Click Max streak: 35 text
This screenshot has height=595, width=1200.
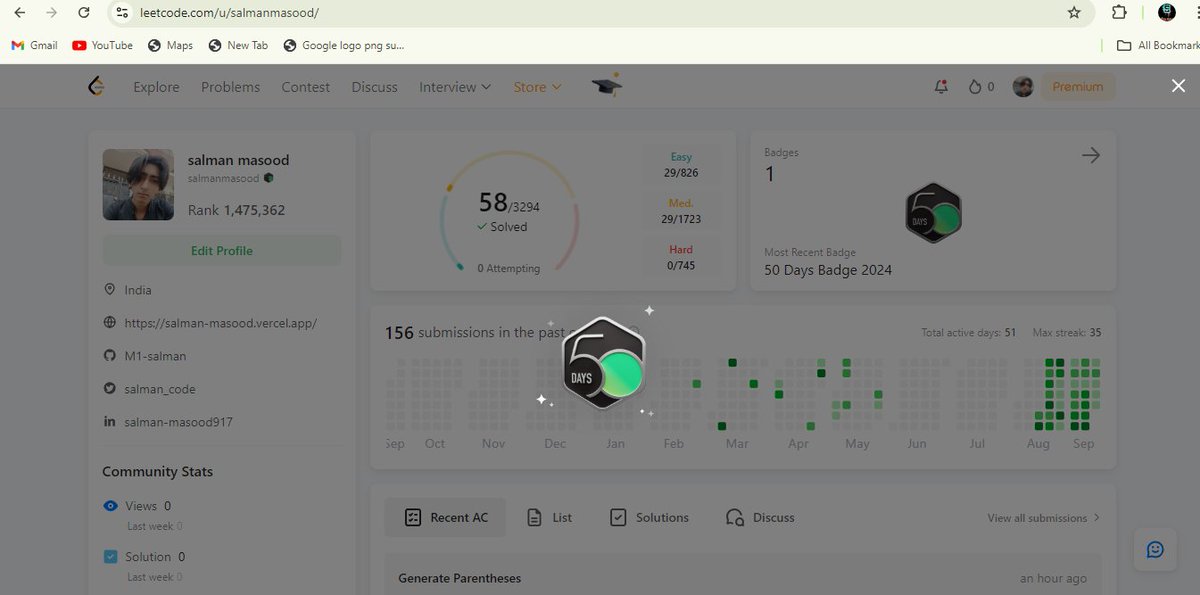click(x=1067, y=333)
